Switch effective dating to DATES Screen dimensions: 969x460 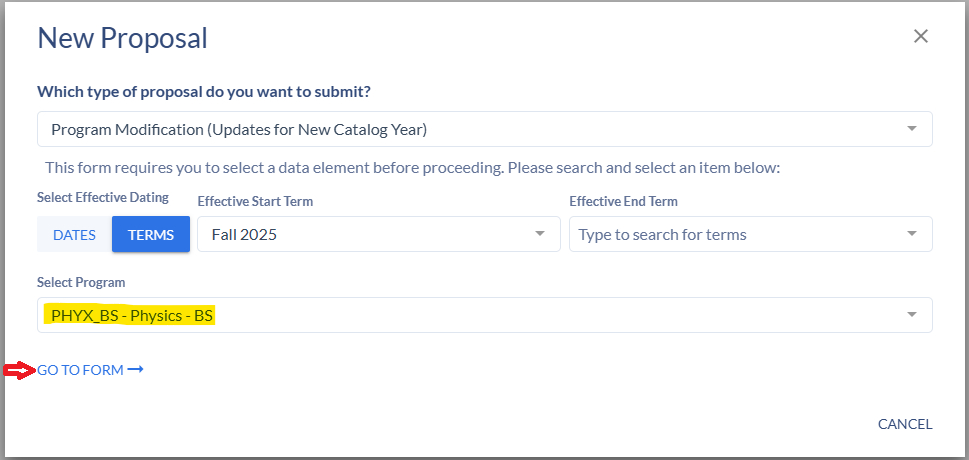(74, 235)
